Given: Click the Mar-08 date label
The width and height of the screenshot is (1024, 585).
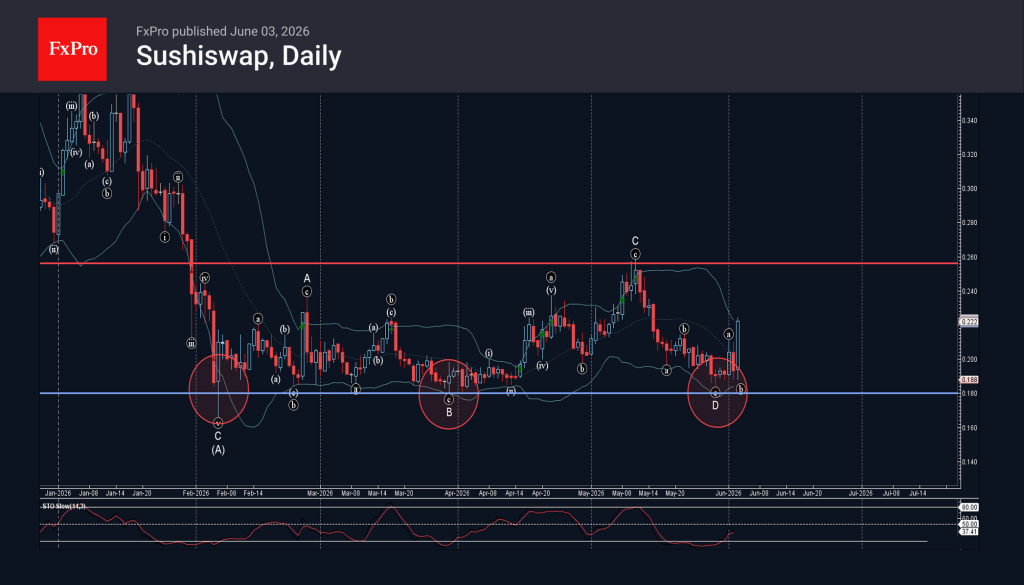Looking at the screenshot, I should (351, 494).
